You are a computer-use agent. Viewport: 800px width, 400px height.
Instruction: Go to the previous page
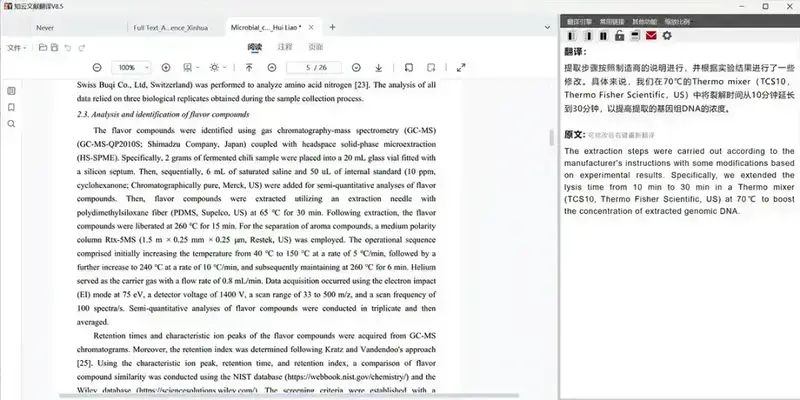tap(272, 67)
